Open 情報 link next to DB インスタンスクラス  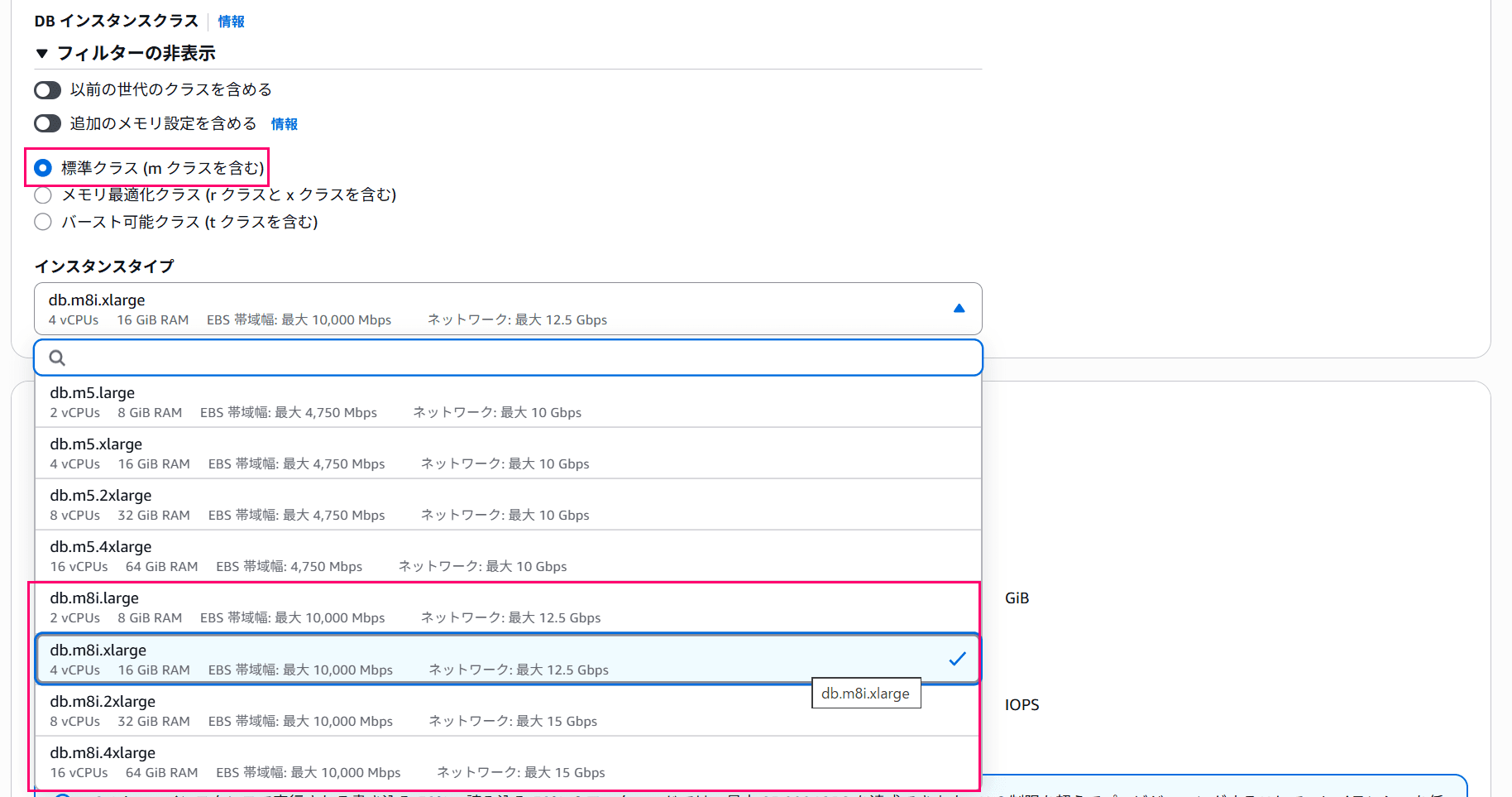coord(232,22)
